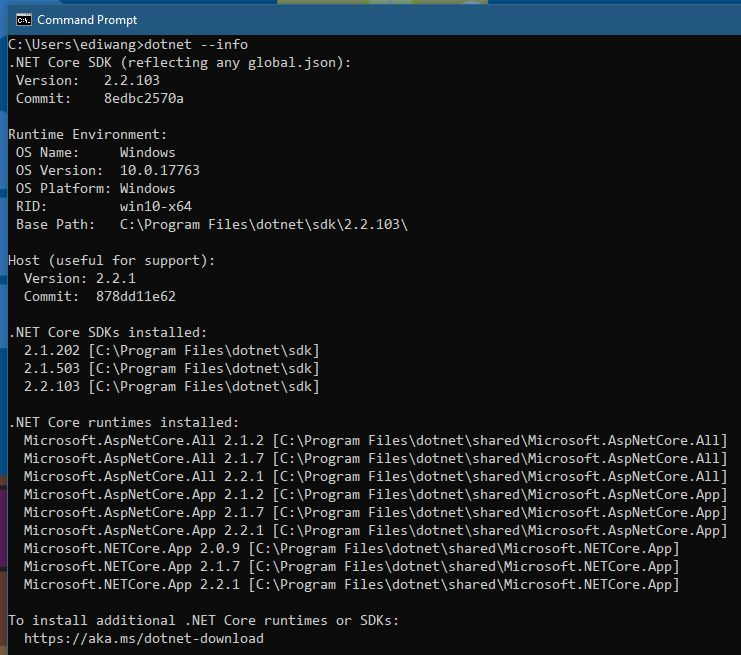Viewport: 741px width, 655px height.
Task: Click the 'Host (useful for support):' heading
Action: pos(112,260)
